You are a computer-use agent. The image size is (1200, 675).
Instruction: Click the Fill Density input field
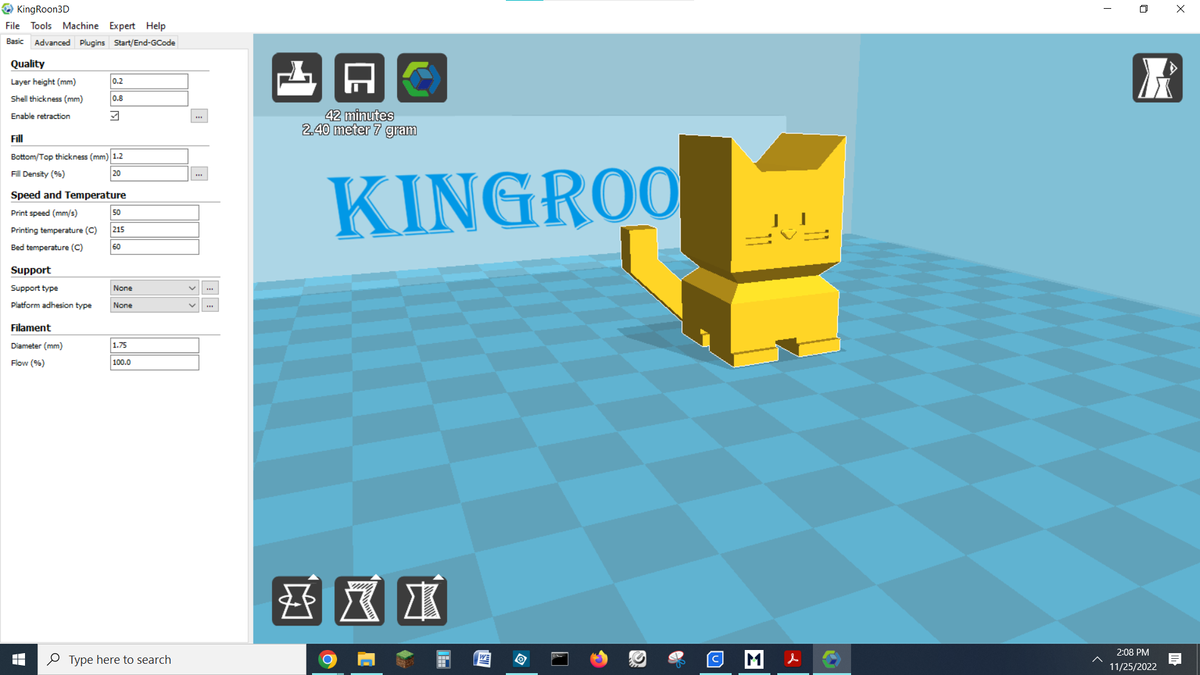[x=149, y=174]
